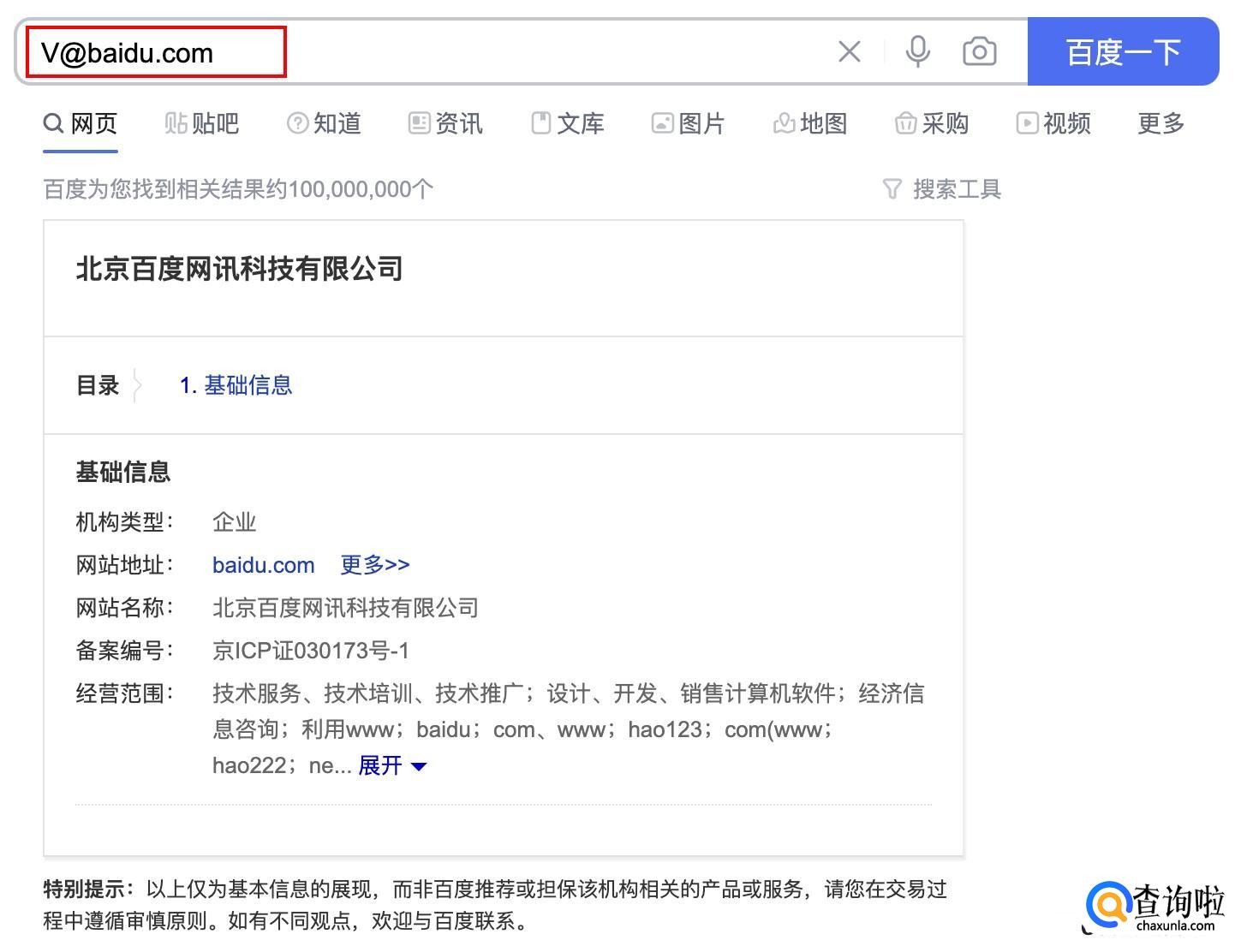The width and height of the screenshot is (1235, 952).
Task: Open 地图 map search
Action: (x=808, y=123)
